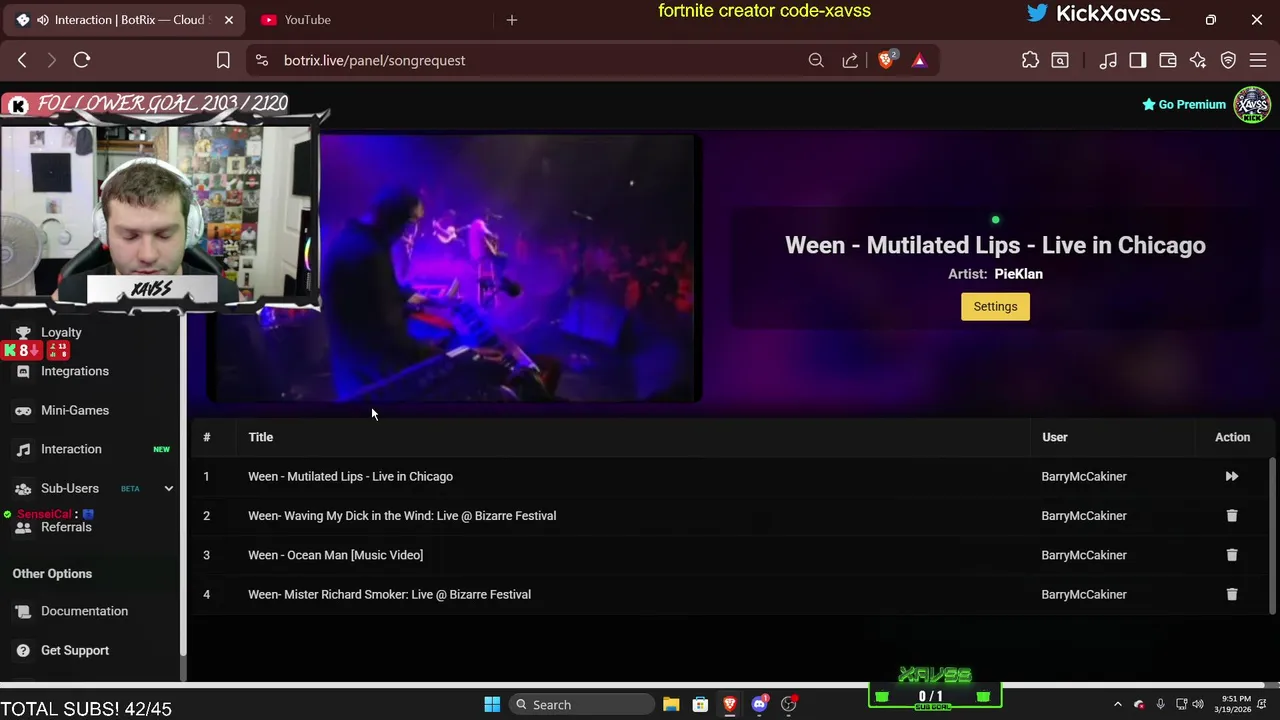The height and width of the screenshot is (720, 1280).
Task: Click the song video thumbnail
Action: pyautogui.click(x=455, y=268)
